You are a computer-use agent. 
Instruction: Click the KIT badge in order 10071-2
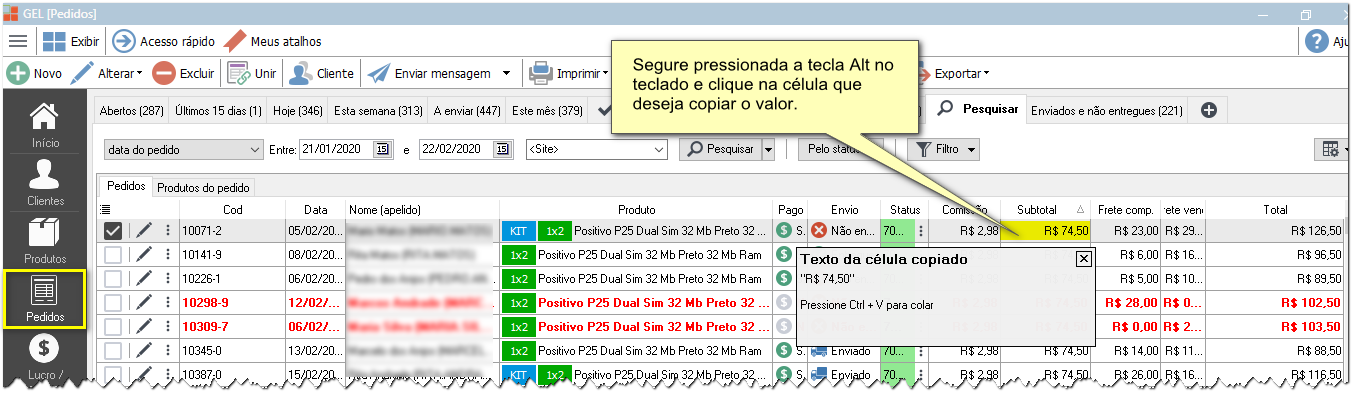518,230
